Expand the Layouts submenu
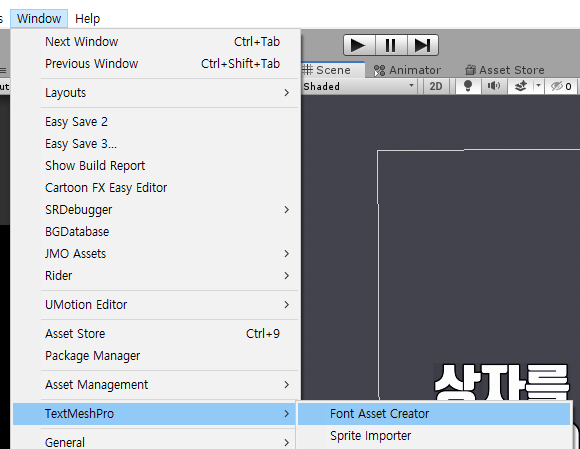This screenshot has width=580, height=449. 155,92
